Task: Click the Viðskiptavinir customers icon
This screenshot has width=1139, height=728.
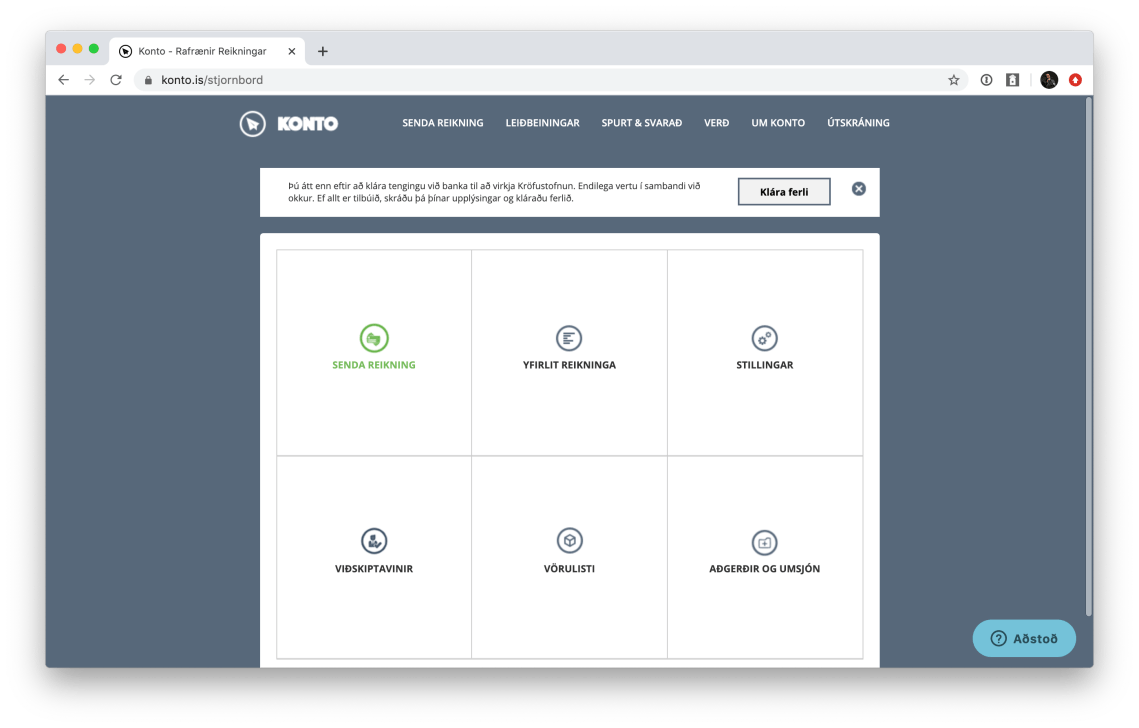Action: tap(374, 542)
